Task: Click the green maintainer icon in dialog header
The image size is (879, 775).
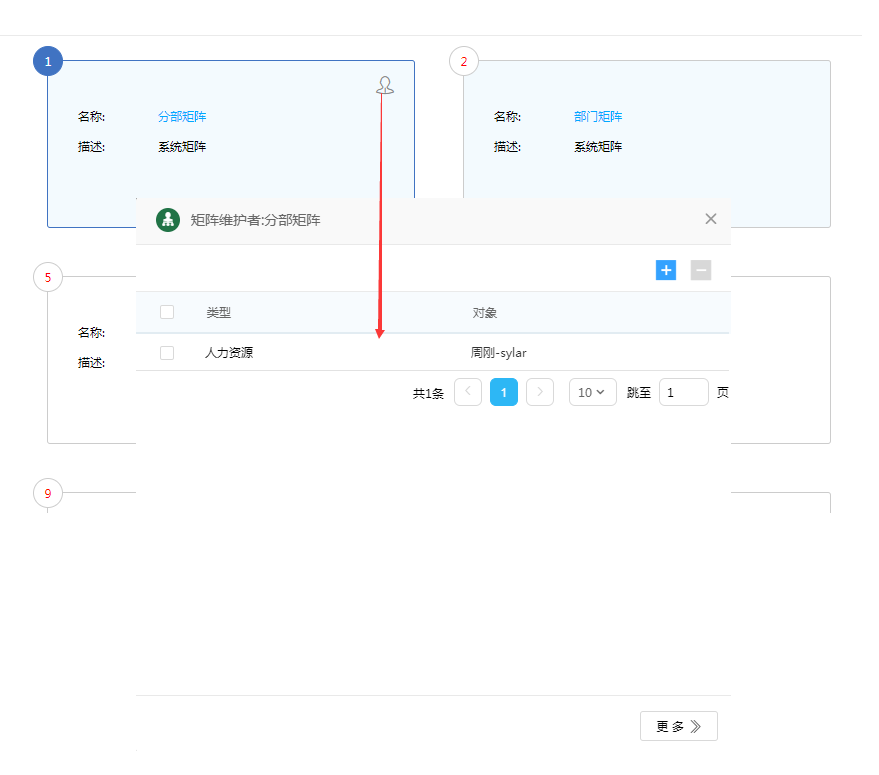Action: pos(168,220)
